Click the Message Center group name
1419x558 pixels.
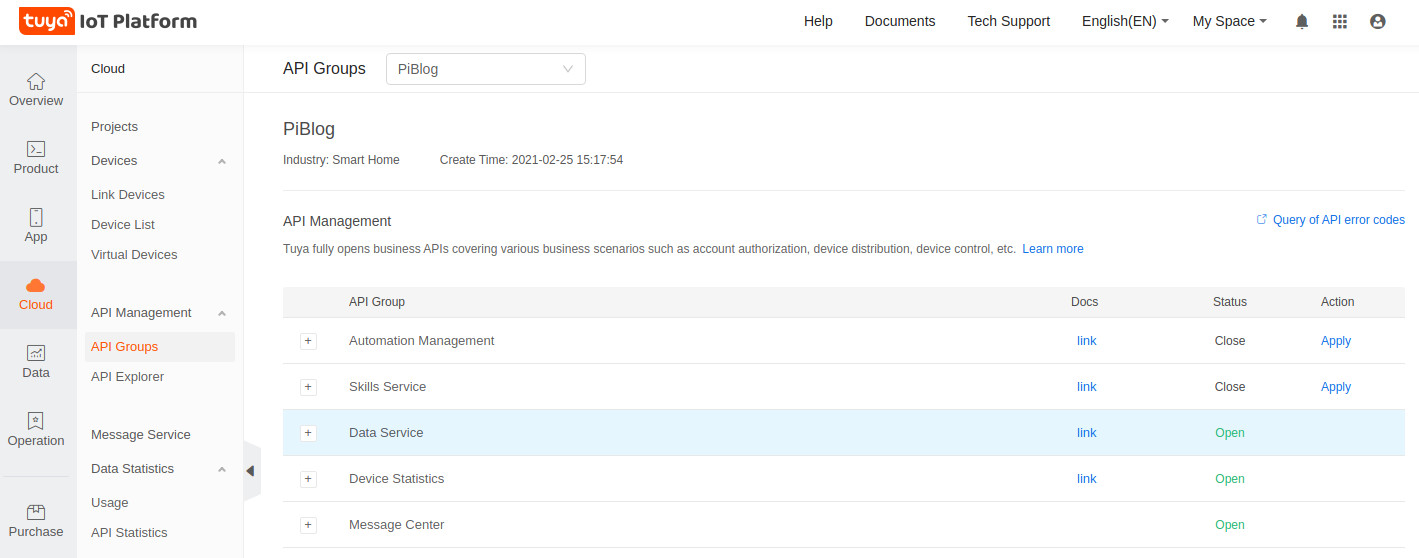click(x=397, y=525)
